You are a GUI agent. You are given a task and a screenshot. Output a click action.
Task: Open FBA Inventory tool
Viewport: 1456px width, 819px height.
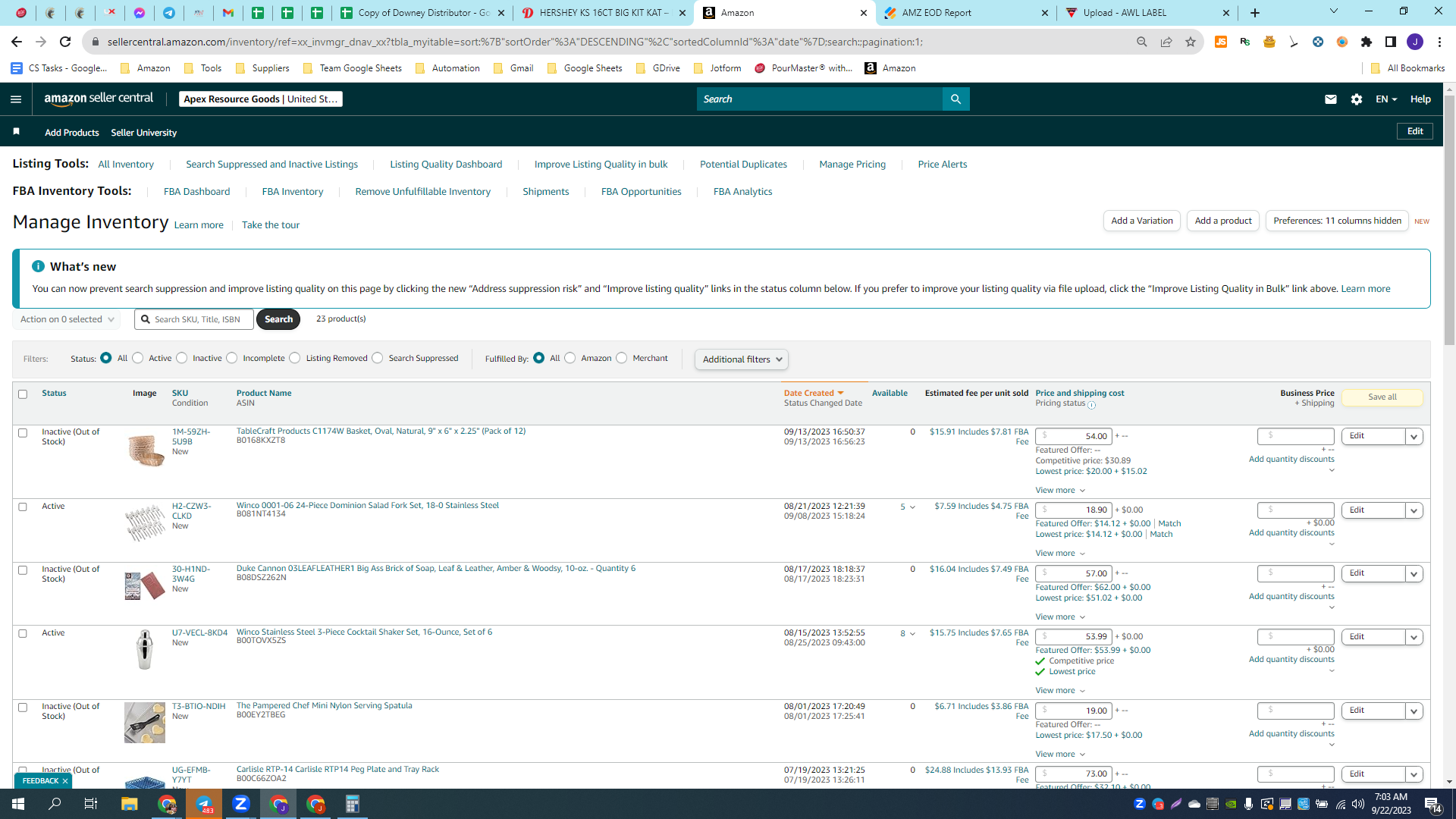(293, 192)
